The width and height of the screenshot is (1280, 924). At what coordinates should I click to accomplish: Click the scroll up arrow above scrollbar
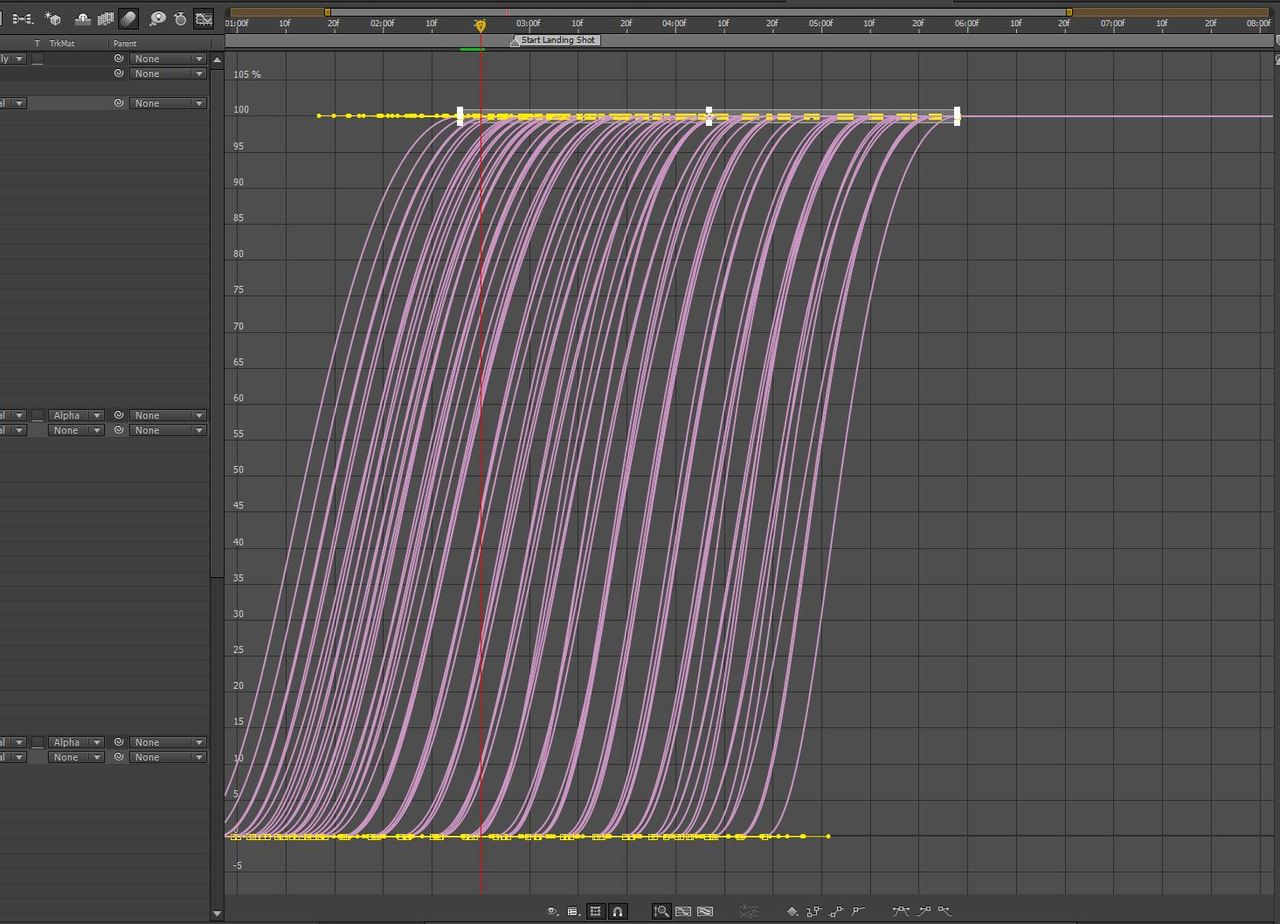pyautogui.click(x=216, y=59)
